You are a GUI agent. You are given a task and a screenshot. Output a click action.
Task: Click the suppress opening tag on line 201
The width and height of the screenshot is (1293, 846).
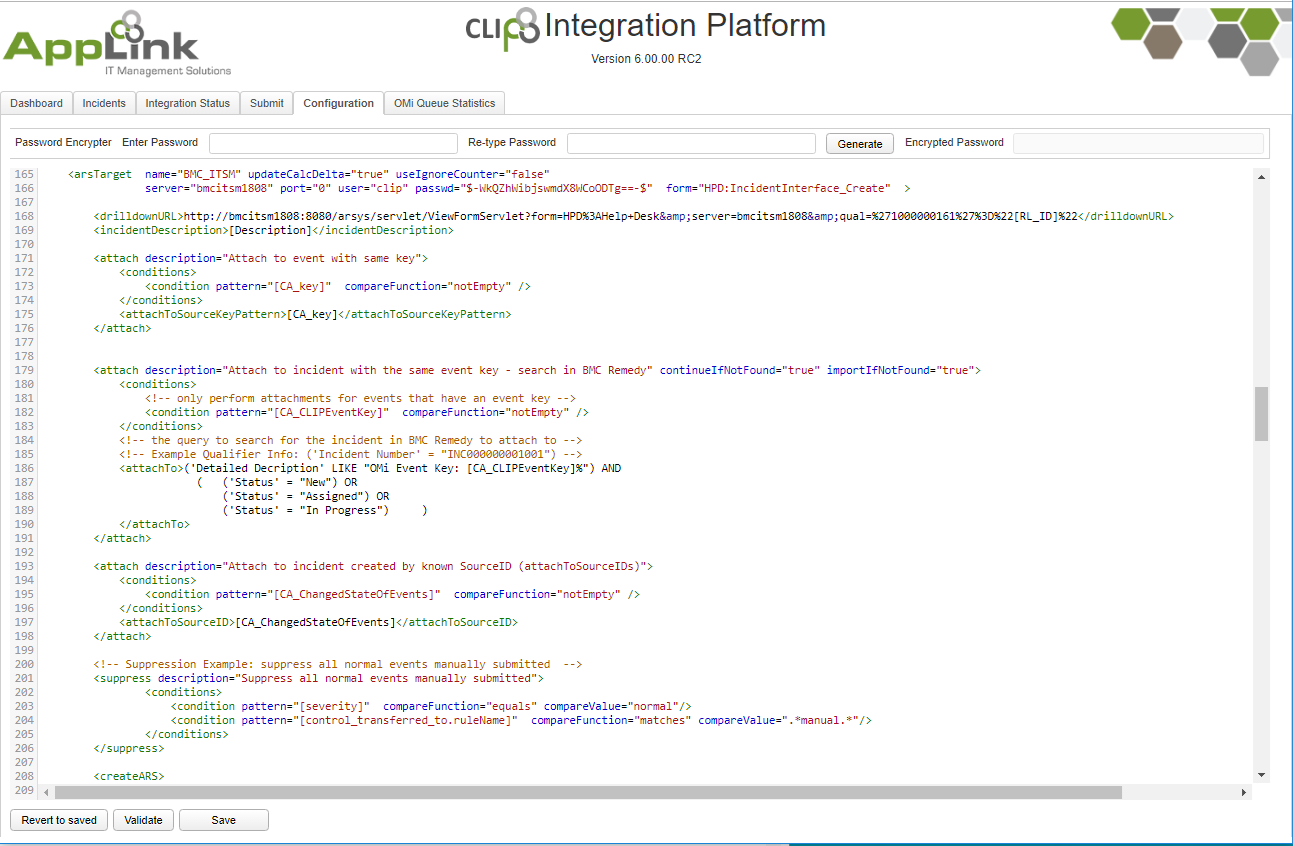click(x=123, y=678)
